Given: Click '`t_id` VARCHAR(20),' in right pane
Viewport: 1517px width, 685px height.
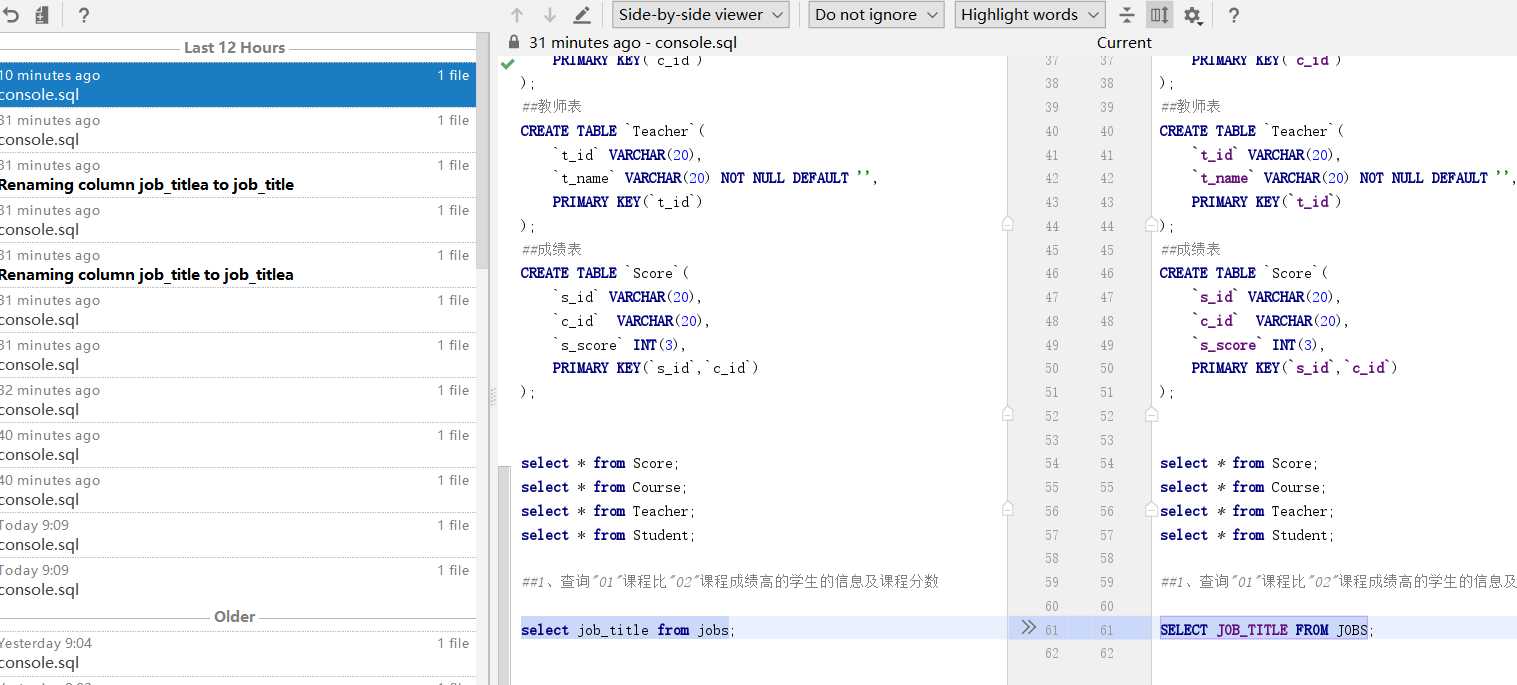Looking at the screenshot, I should pyautogui.click(x=1266, y=155).
